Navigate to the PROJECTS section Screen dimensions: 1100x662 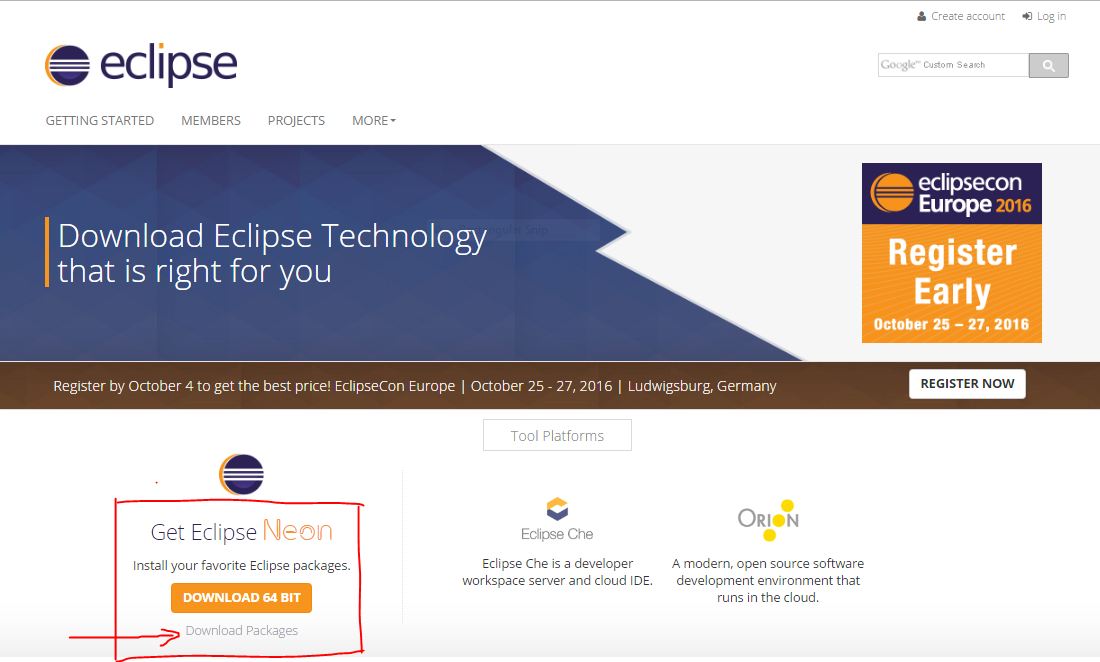(x=296, y=120)
